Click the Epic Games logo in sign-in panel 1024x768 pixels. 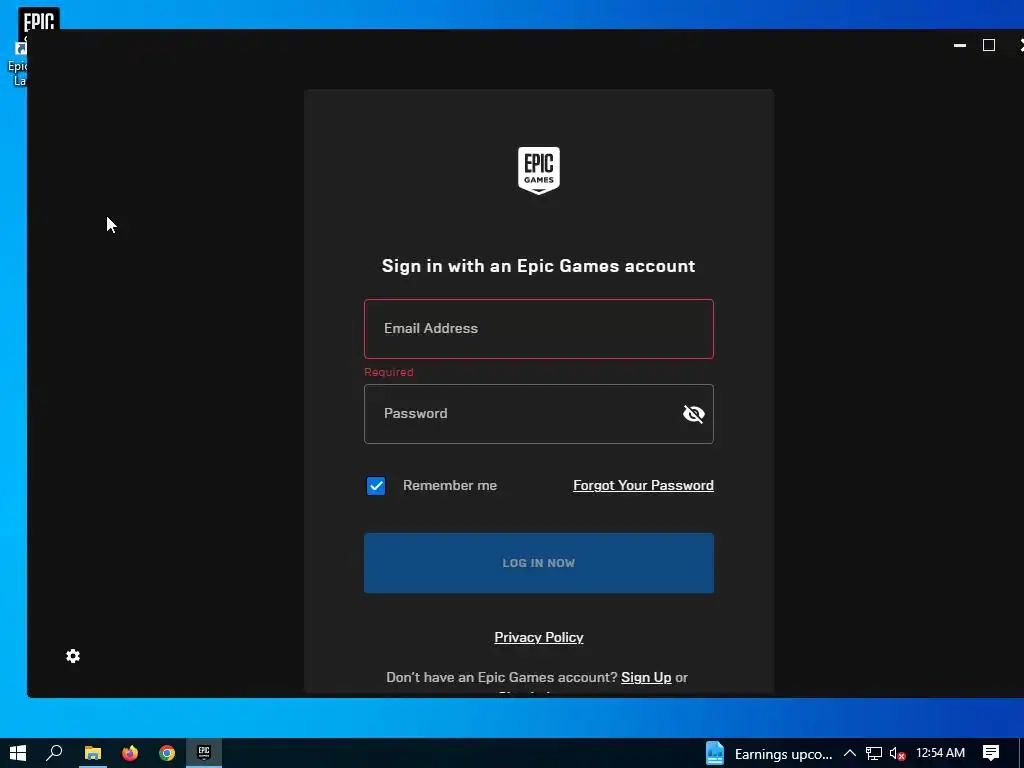(x=539, y=170)
